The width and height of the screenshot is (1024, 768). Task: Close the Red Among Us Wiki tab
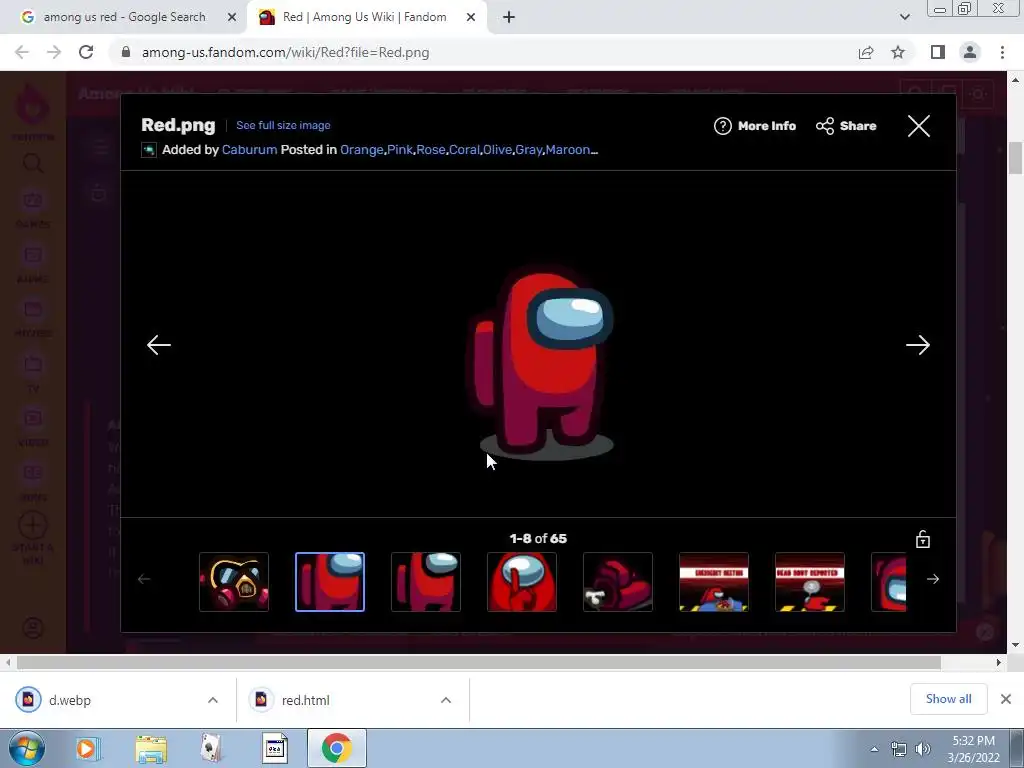(471, 18)
